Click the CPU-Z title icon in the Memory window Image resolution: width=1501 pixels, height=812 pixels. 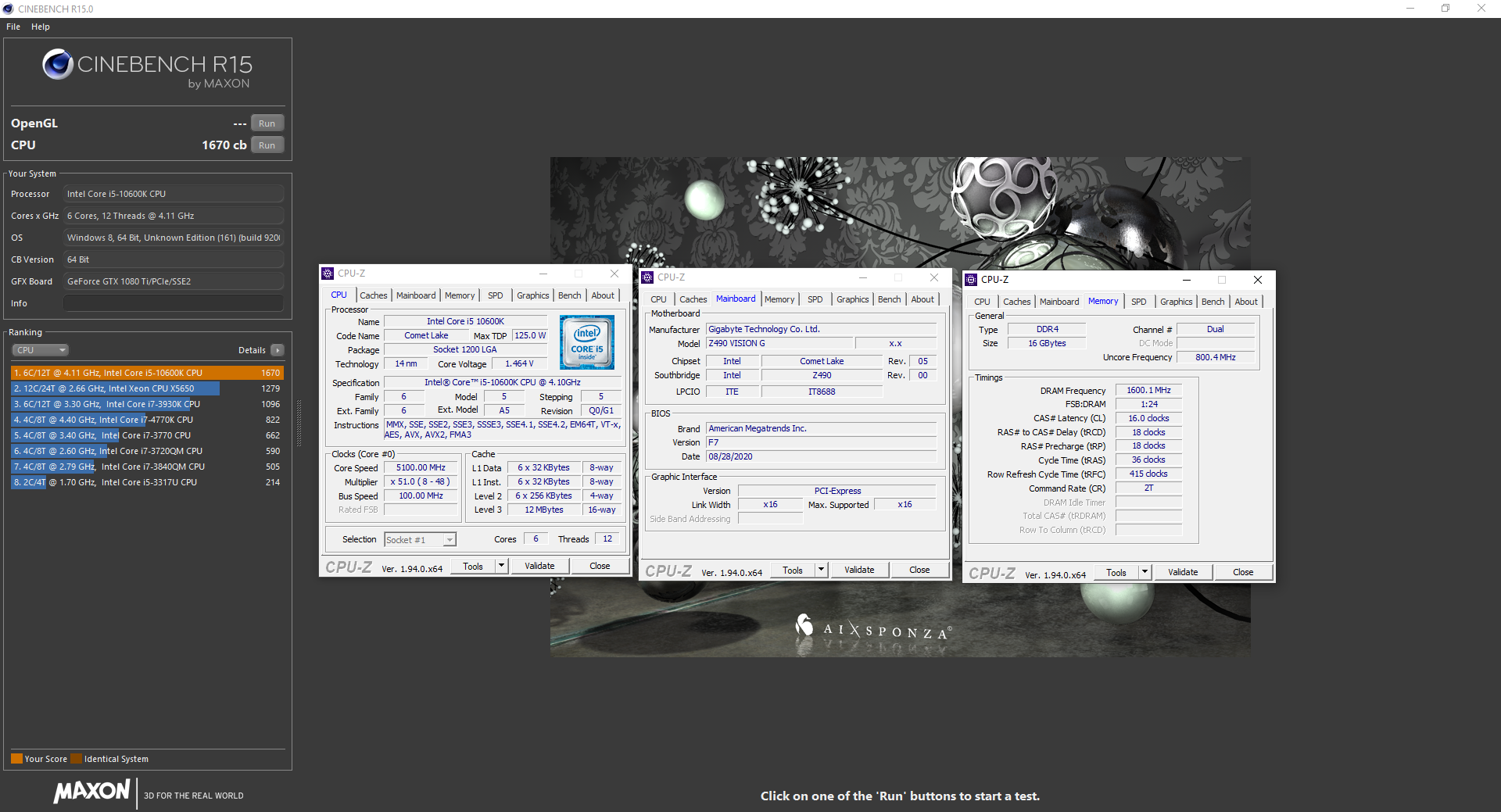(x=971, y=279)
